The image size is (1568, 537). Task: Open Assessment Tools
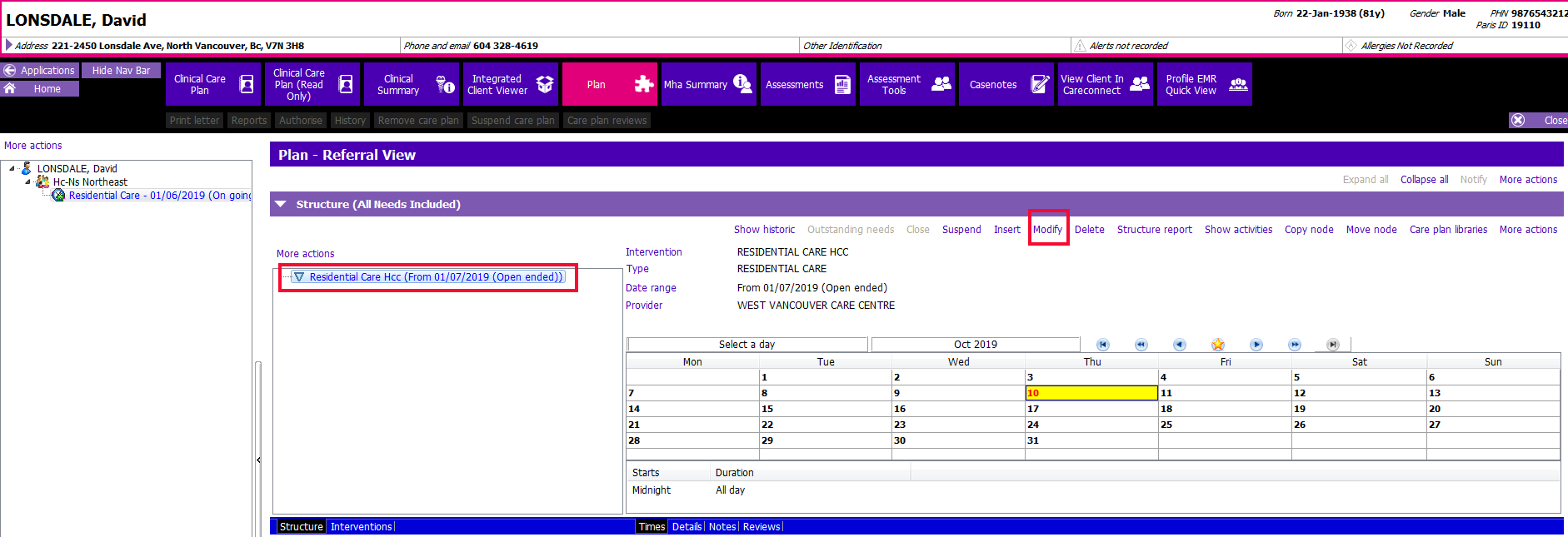(907, 84)
